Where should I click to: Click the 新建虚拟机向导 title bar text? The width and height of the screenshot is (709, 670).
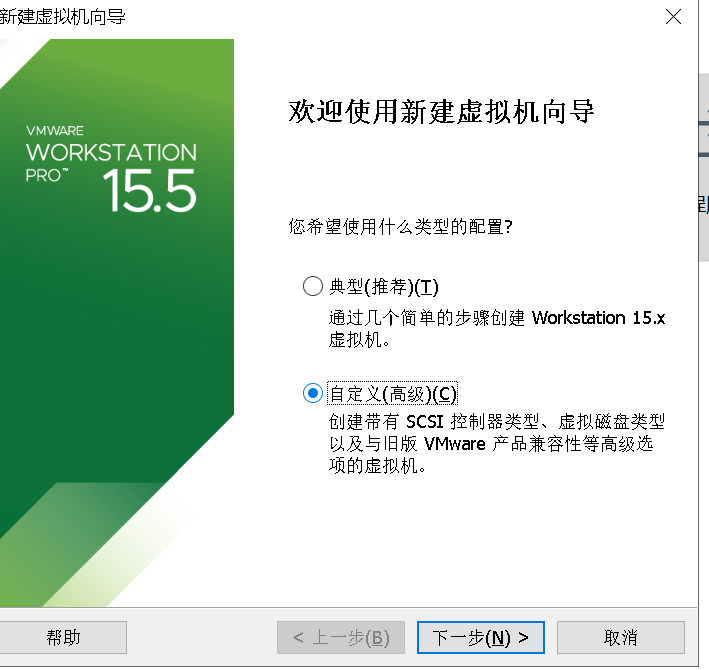coord(62,17)
